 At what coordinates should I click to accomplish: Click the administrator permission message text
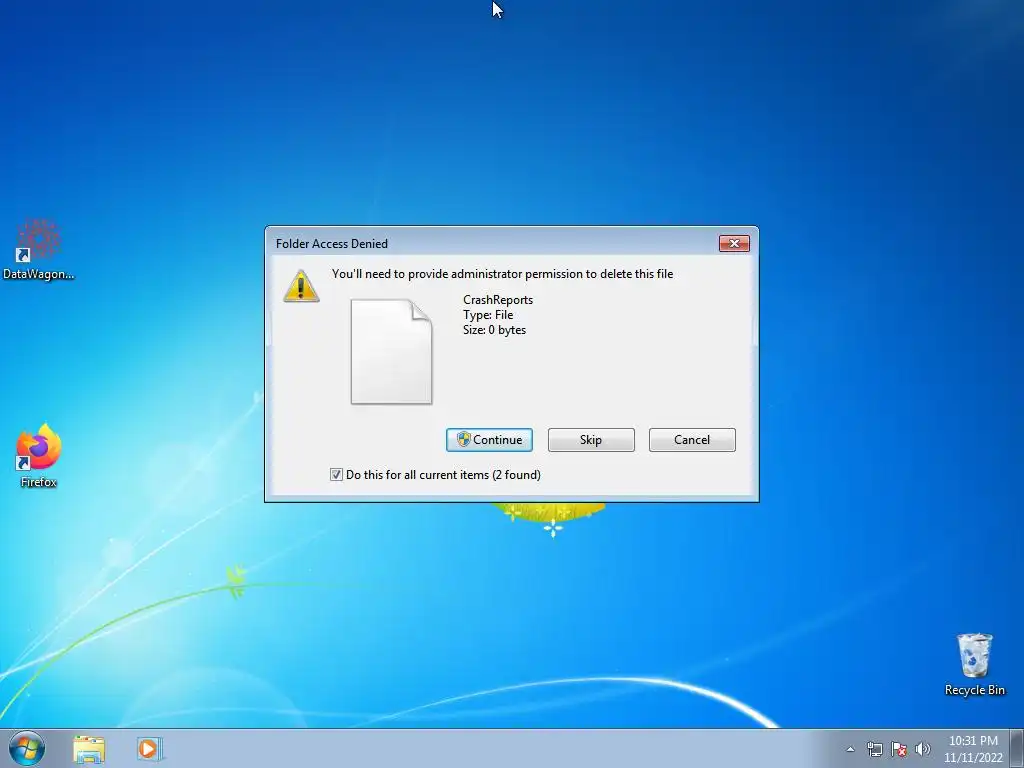point(502,274)
